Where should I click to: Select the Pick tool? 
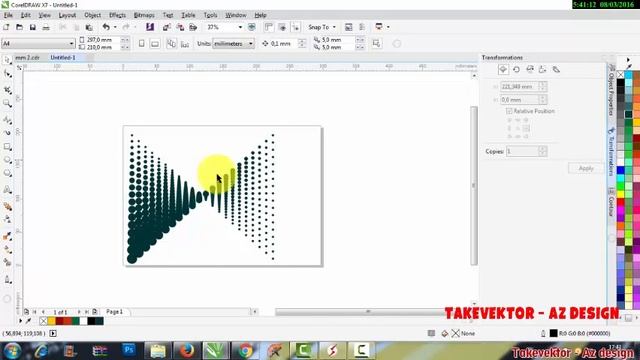coord(7,60)
